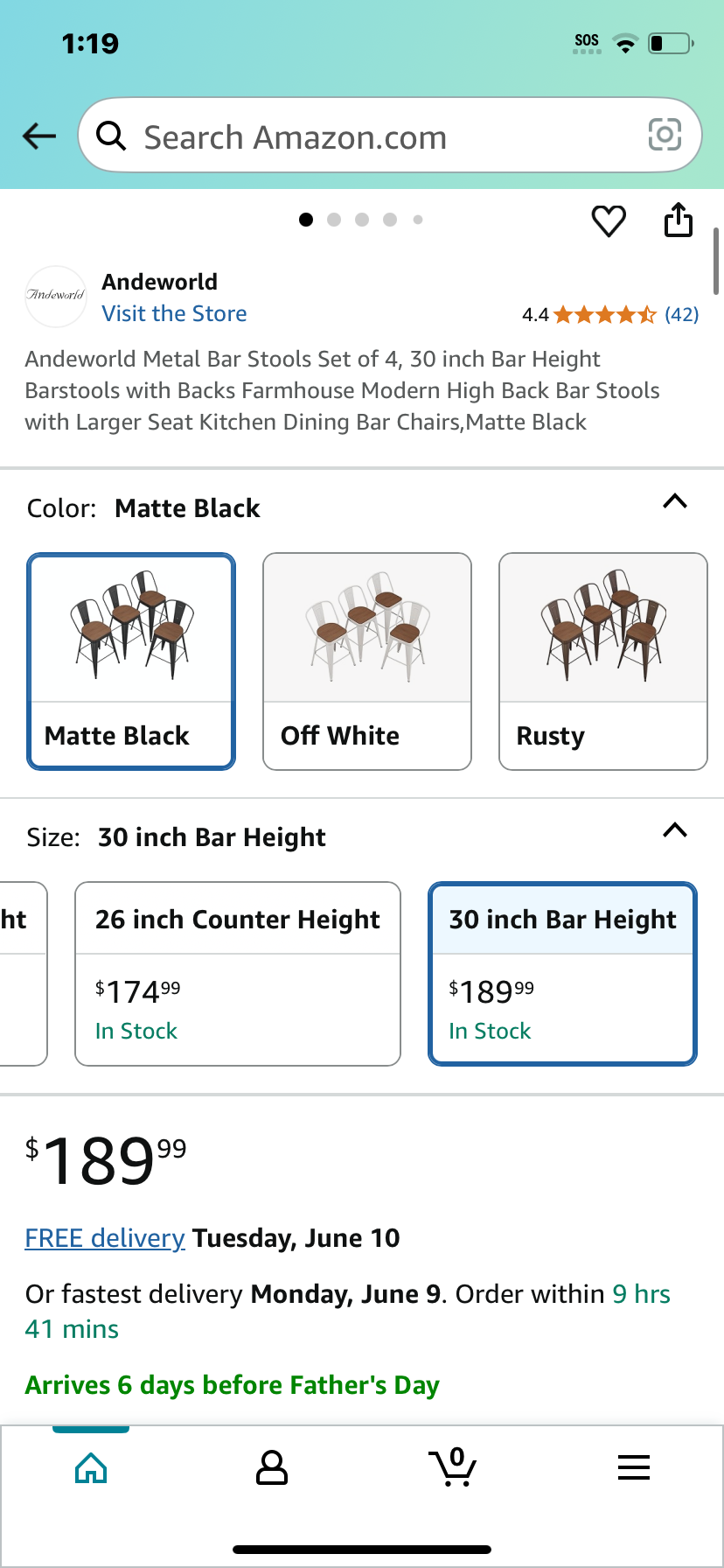Collapse the Color section chevron
Viewport: 724px width, 1568px height.
coord(675,501)
